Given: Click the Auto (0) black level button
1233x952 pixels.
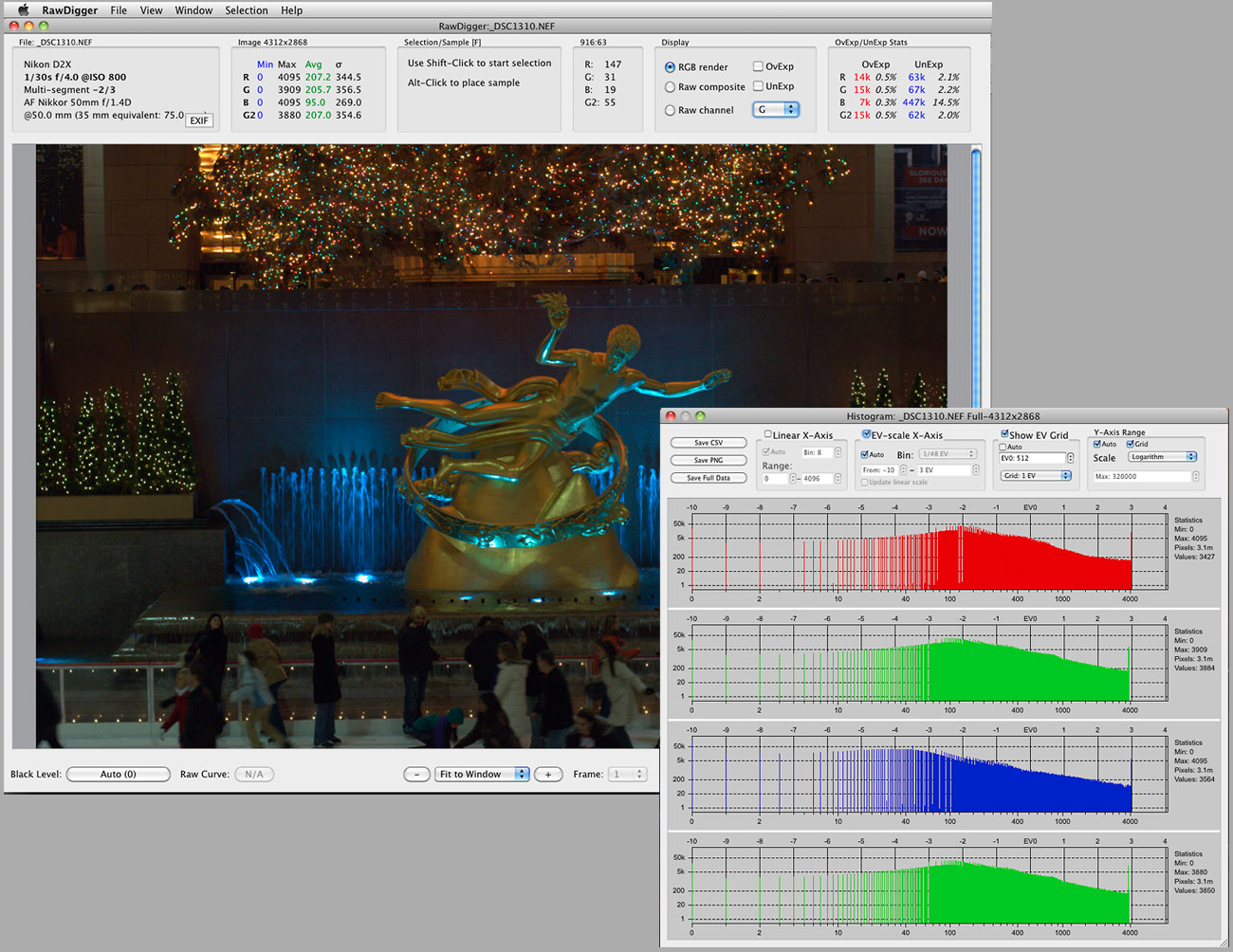Looking at the screenshot, I should click(119, 775).
